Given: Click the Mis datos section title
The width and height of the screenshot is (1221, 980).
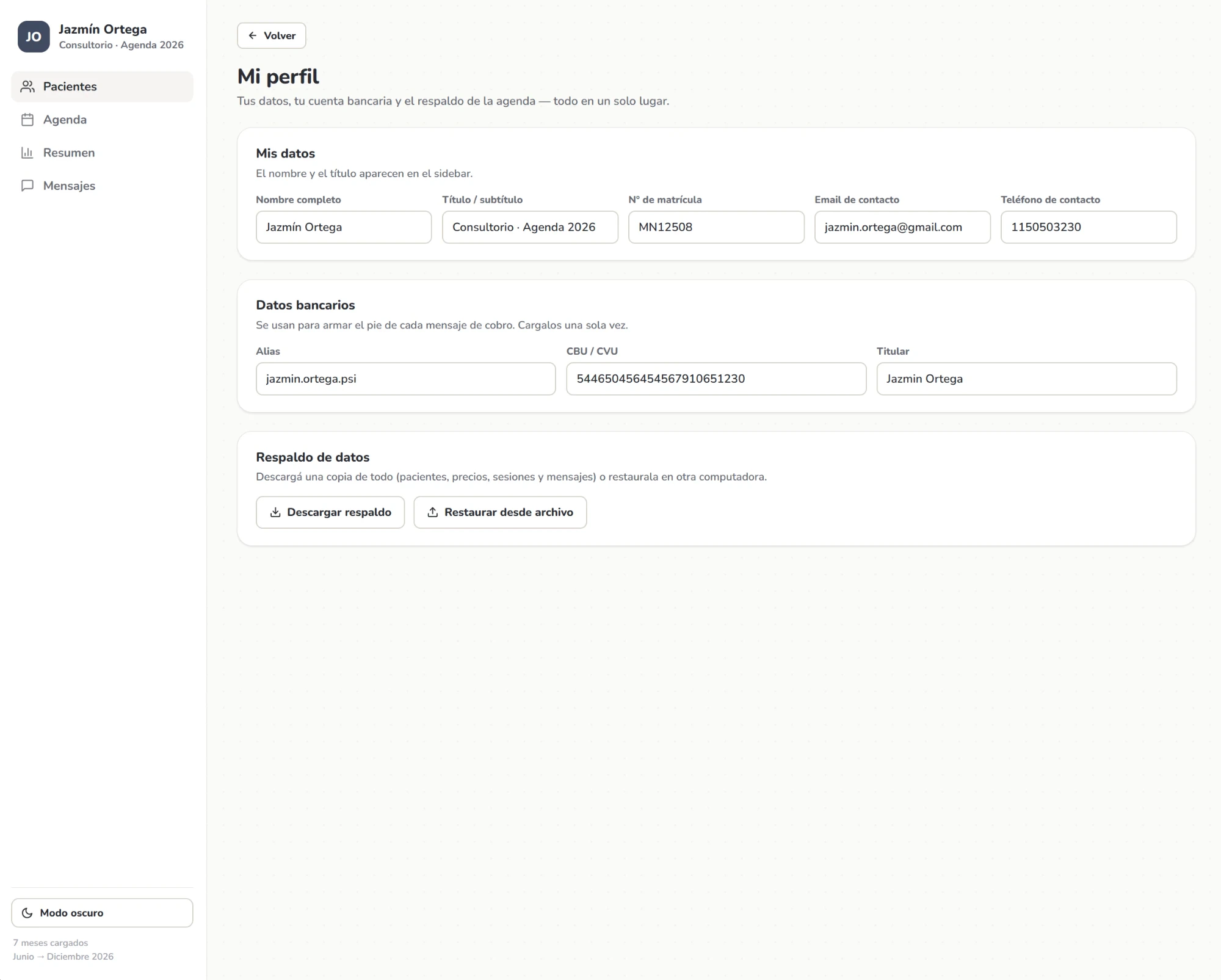Looking at the screenshot, I should (286, 153).
